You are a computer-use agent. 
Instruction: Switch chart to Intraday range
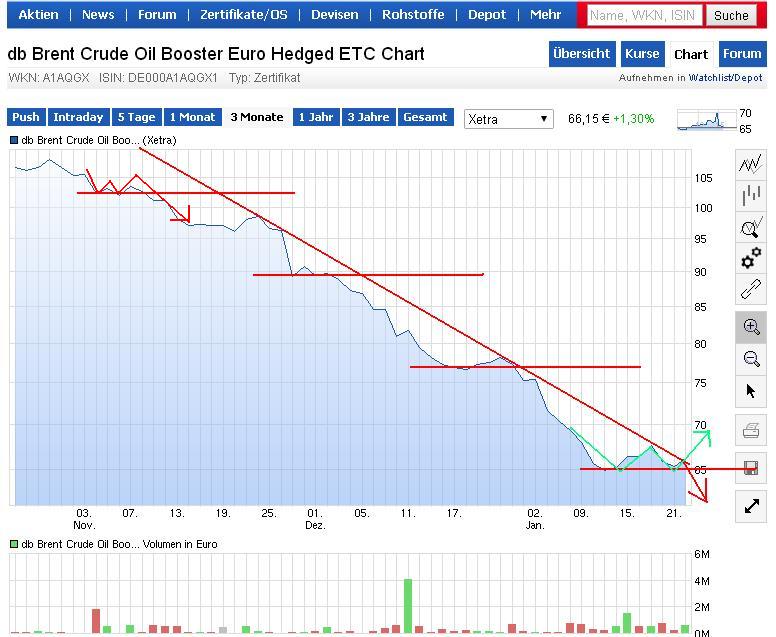point(78,117)
